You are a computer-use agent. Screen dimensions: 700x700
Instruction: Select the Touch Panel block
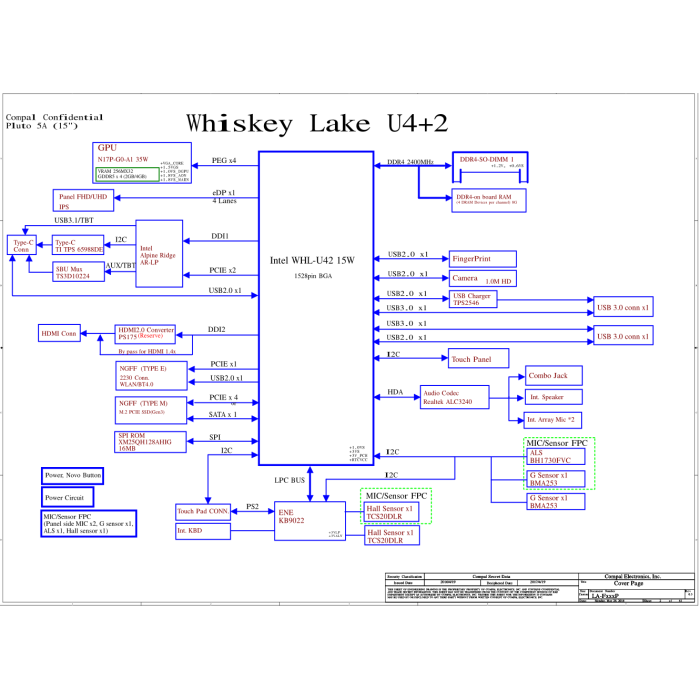click(479, 358)
